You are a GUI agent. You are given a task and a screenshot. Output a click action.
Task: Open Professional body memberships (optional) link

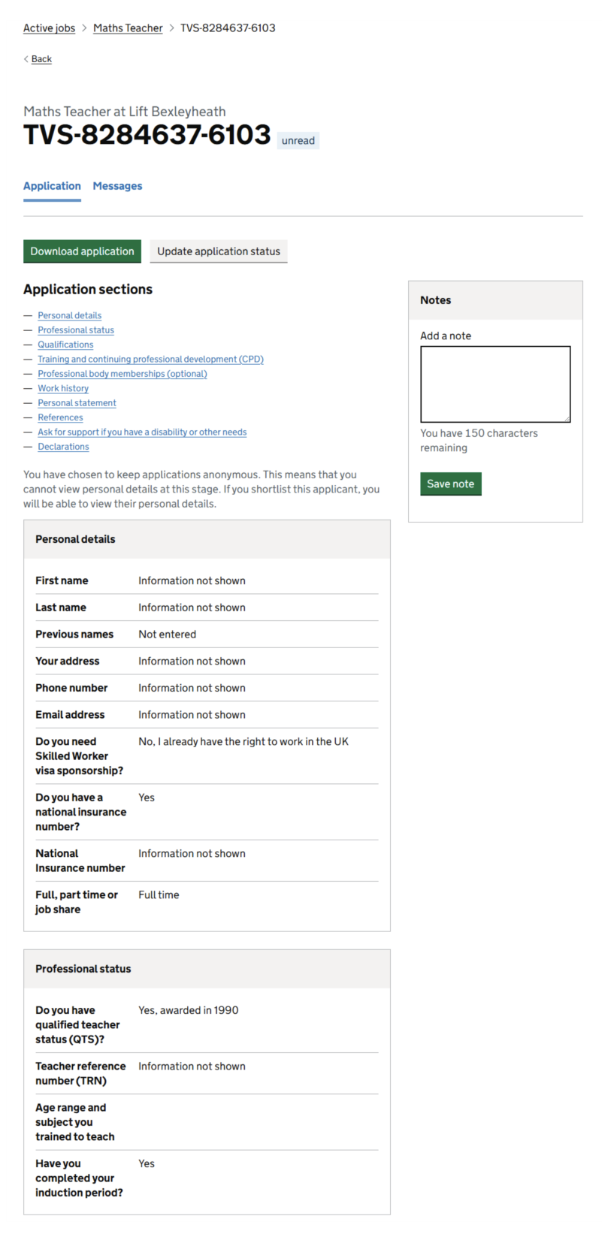122,374
